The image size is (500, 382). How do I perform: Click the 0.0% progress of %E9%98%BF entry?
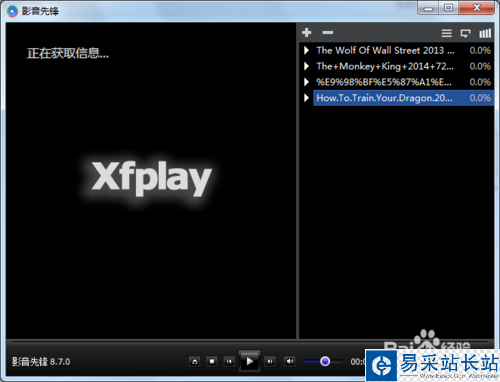pos(480,82)
